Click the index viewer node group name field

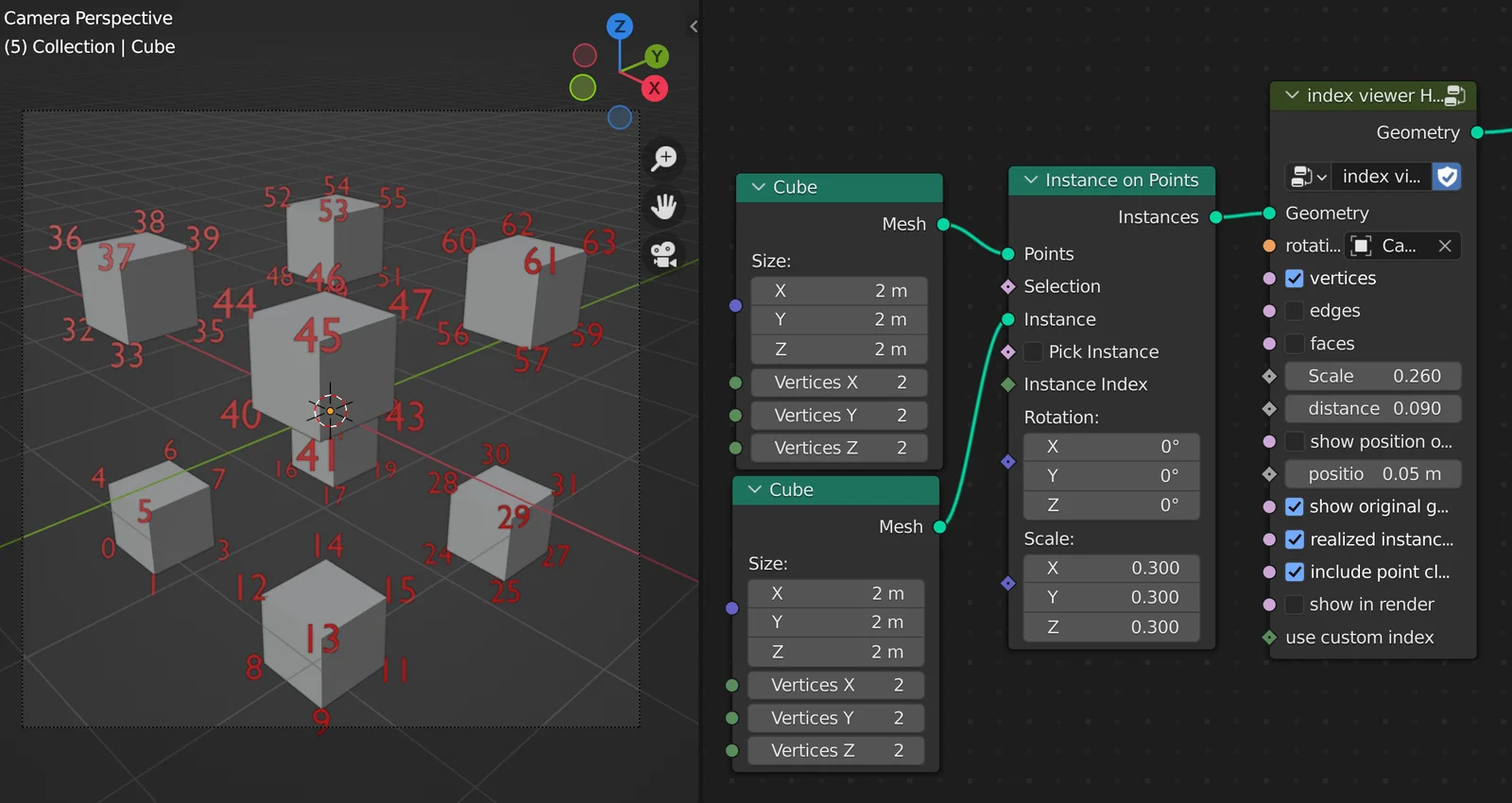(1381, 177)
